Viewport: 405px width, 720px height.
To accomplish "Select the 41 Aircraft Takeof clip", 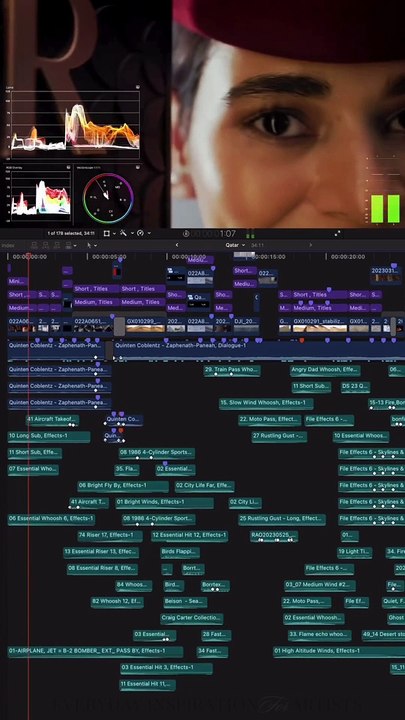I will (x=52, y=420).
